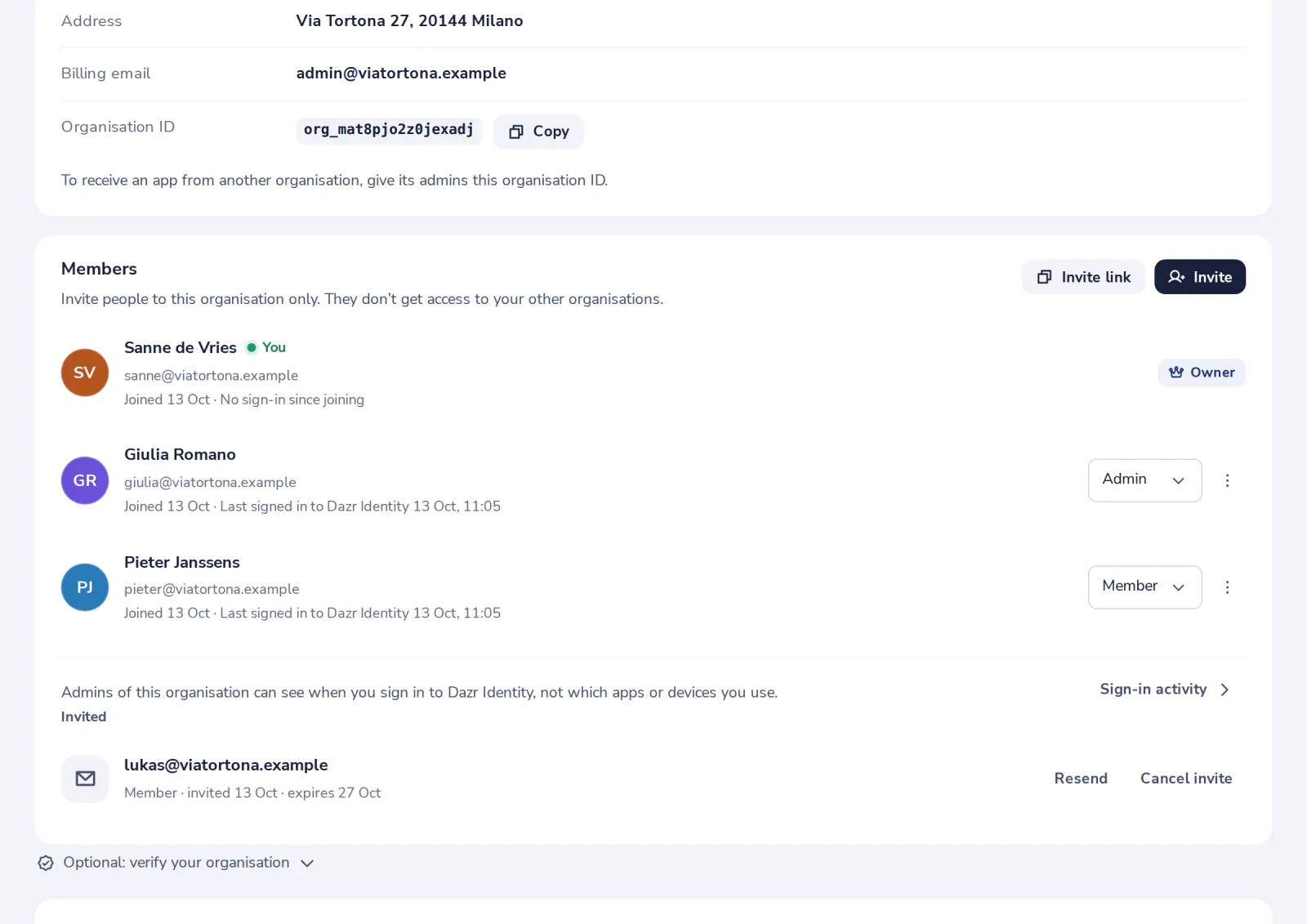Click the Owner badge for Sanne de Vries

[x=1202, y=373]
